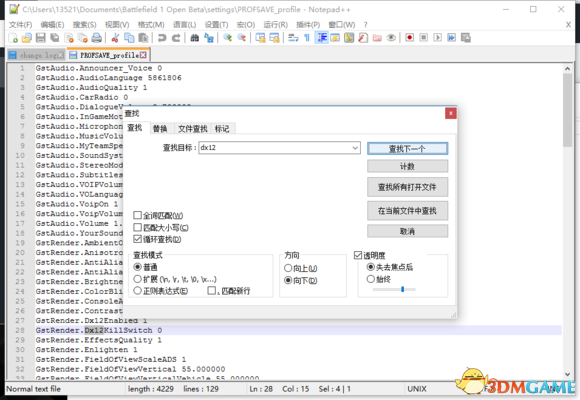The image size is (580, 400).
Task: Enable the 全词匹配 whole word checkbox
Action: pyautogui.click(x=137, y=215)
